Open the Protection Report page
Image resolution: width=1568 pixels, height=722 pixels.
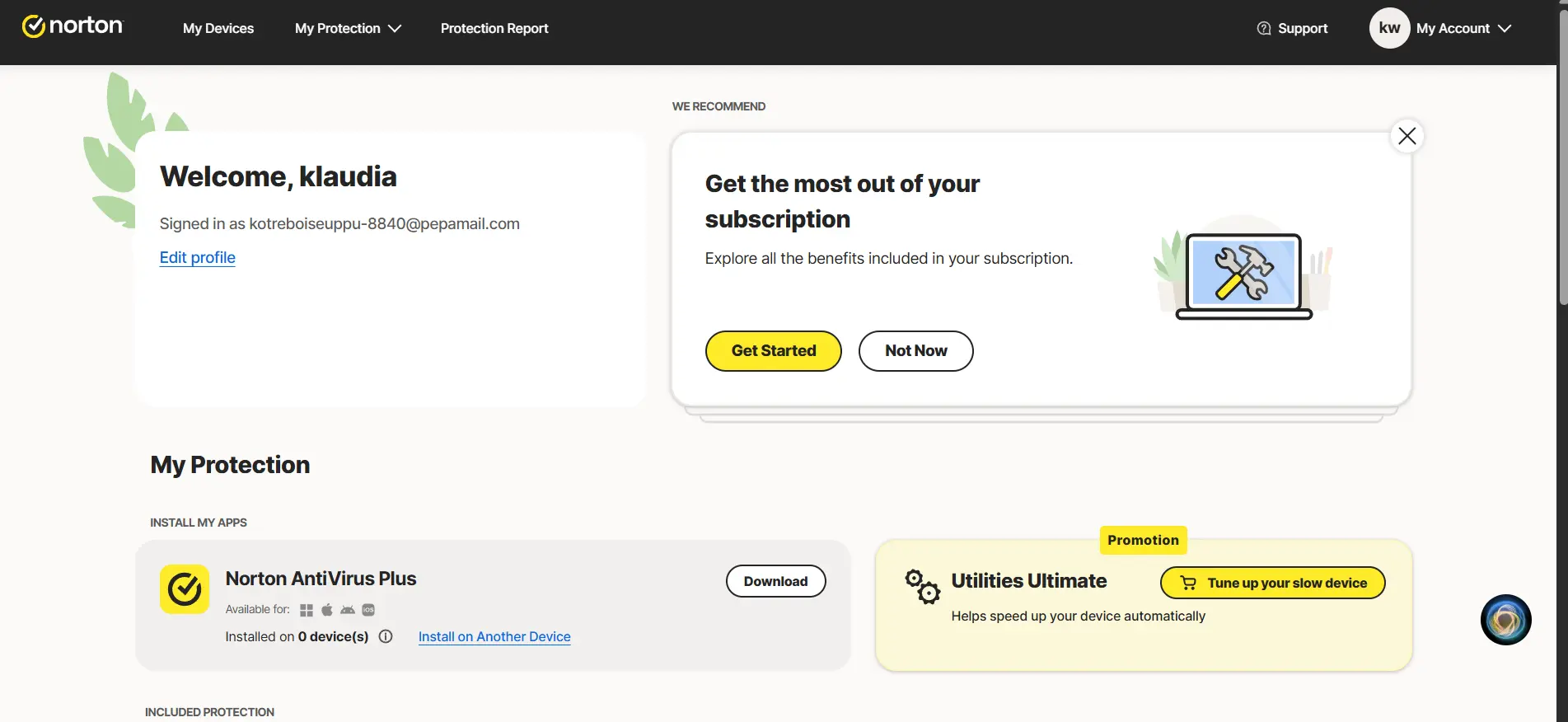pos(494,28)
